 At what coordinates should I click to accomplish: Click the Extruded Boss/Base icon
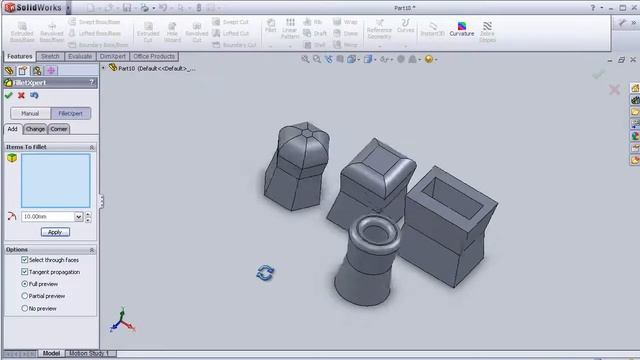tap(22, 26)
